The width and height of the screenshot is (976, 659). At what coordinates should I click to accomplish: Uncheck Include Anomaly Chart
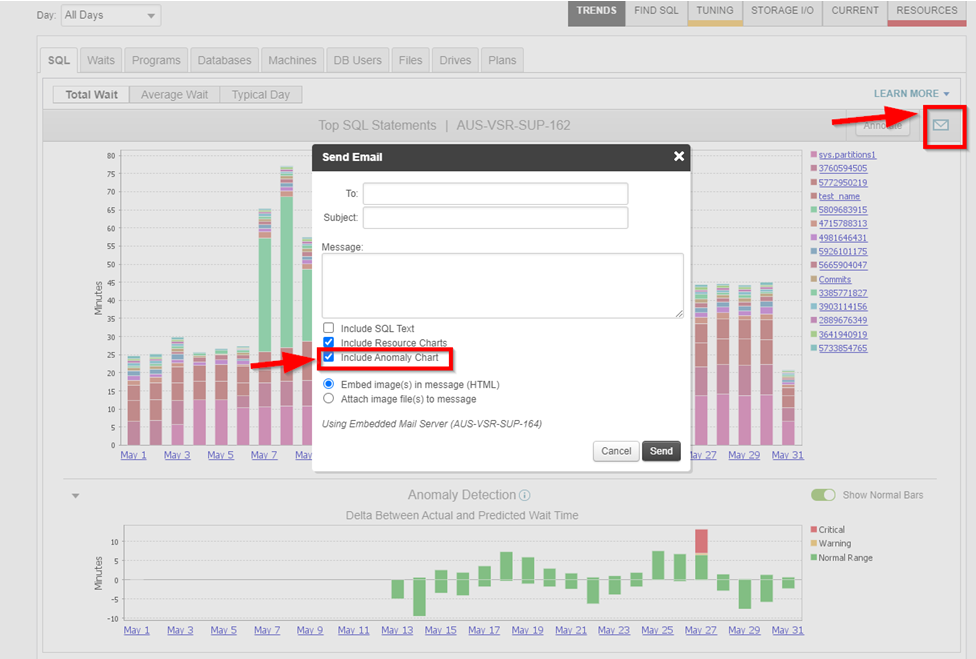329,357
